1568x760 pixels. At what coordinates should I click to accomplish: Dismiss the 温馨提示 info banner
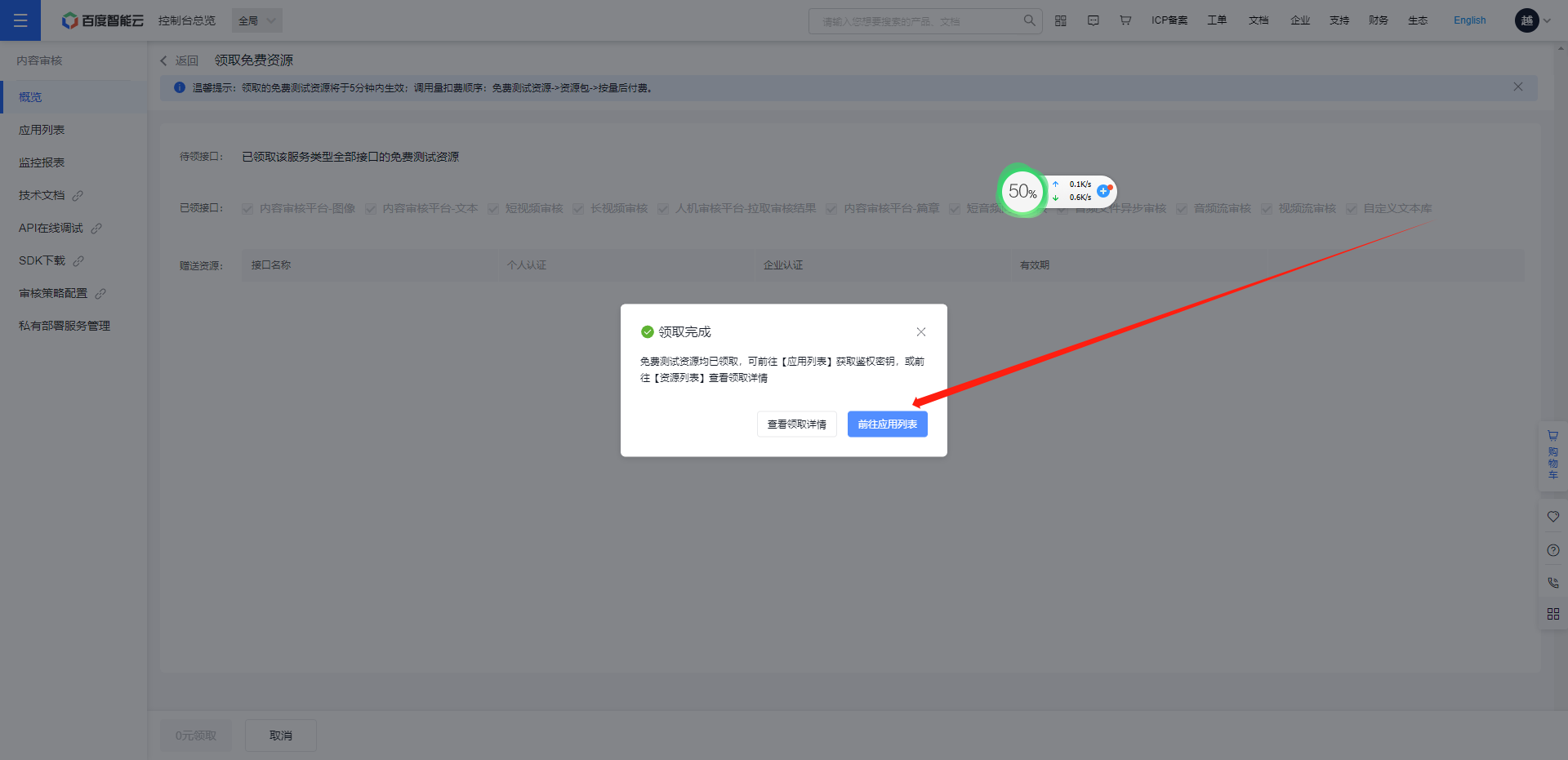click(1517, 87)
